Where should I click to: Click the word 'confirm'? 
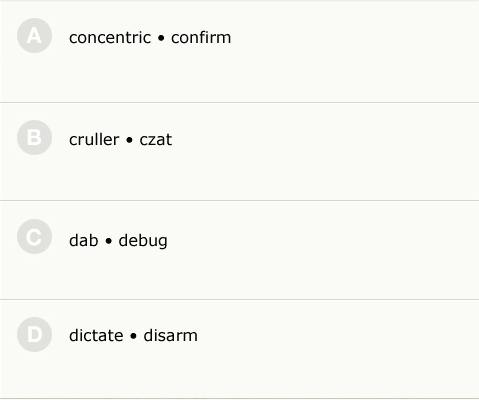(201, 37)
